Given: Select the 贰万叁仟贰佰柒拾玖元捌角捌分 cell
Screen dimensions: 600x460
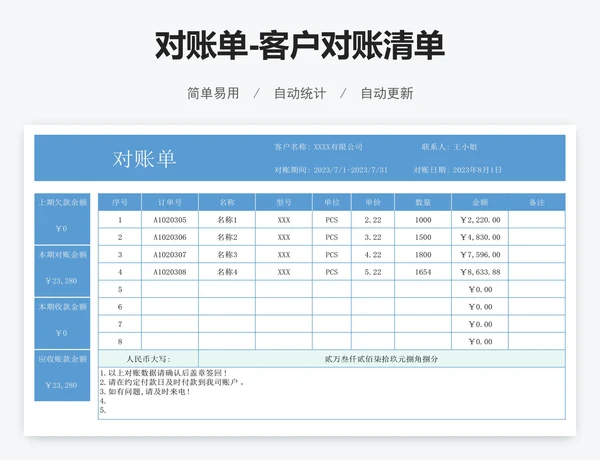Looking at the screenshot, I should (x=382, y=359).
